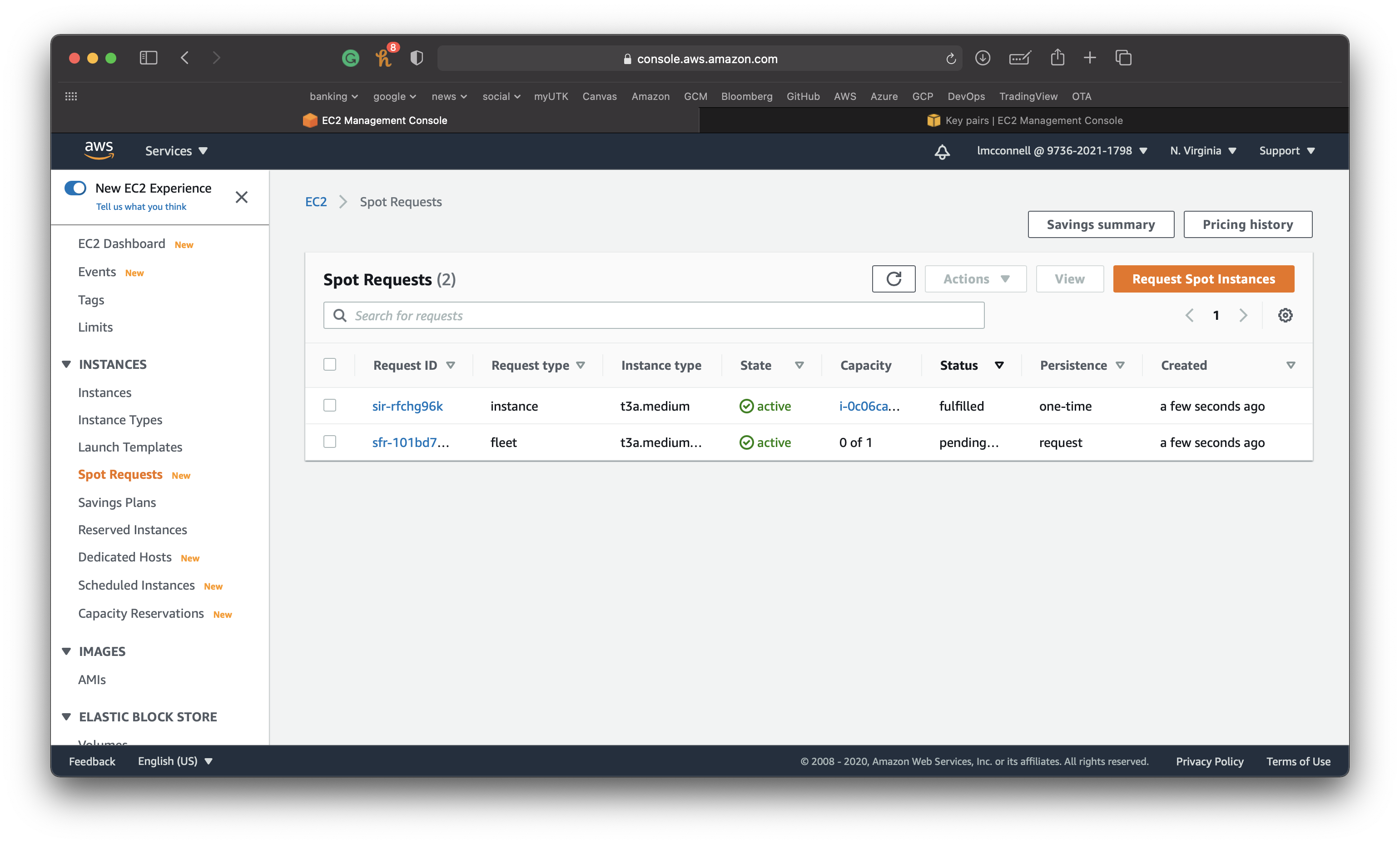Click Tell us what you think
The image size is (1400, 844).
[x=141, y=207]
